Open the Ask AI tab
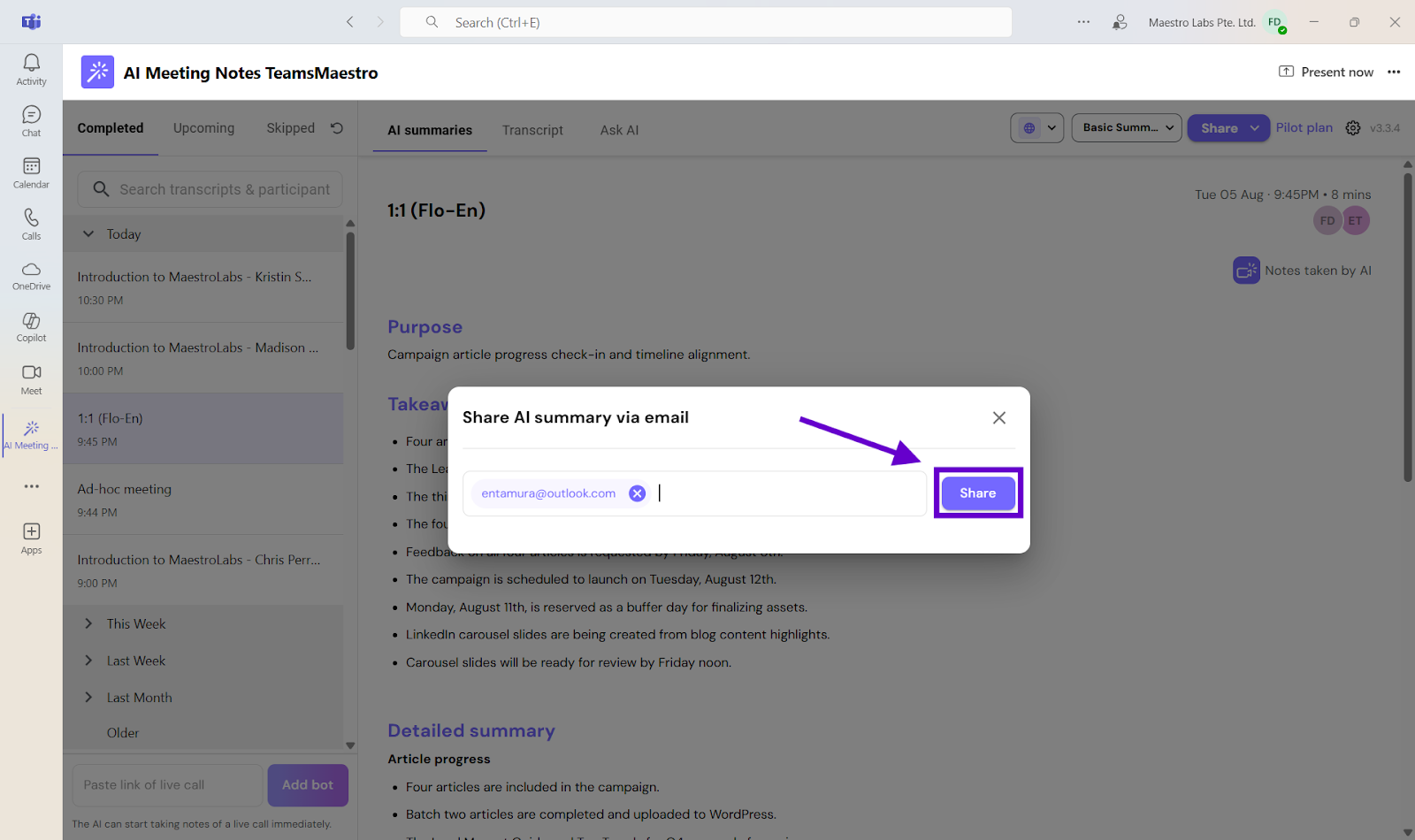The image size is (1415, 840). (x=619, y=130)
